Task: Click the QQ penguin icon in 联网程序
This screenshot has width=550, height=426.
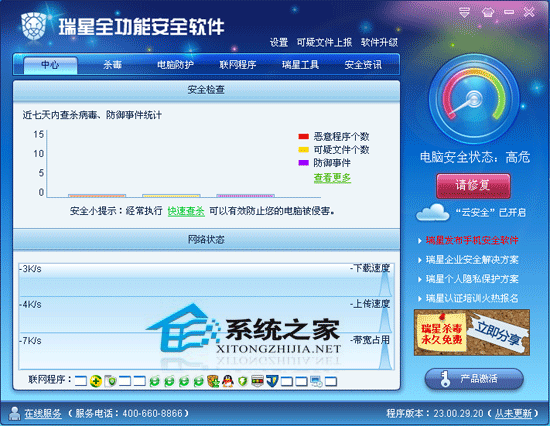Action: (x=228, y=381)
